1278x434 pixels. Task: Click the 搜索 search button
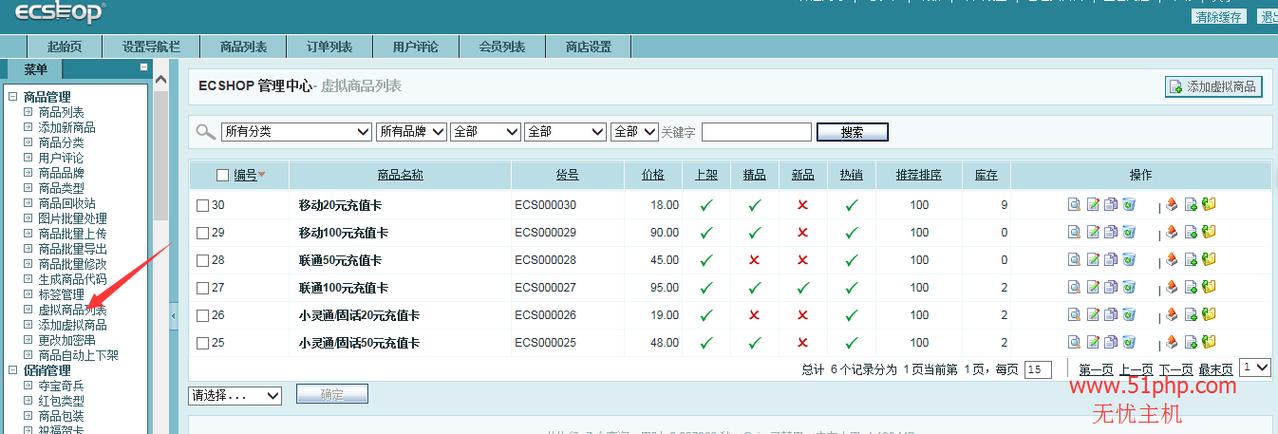[852, 132]
